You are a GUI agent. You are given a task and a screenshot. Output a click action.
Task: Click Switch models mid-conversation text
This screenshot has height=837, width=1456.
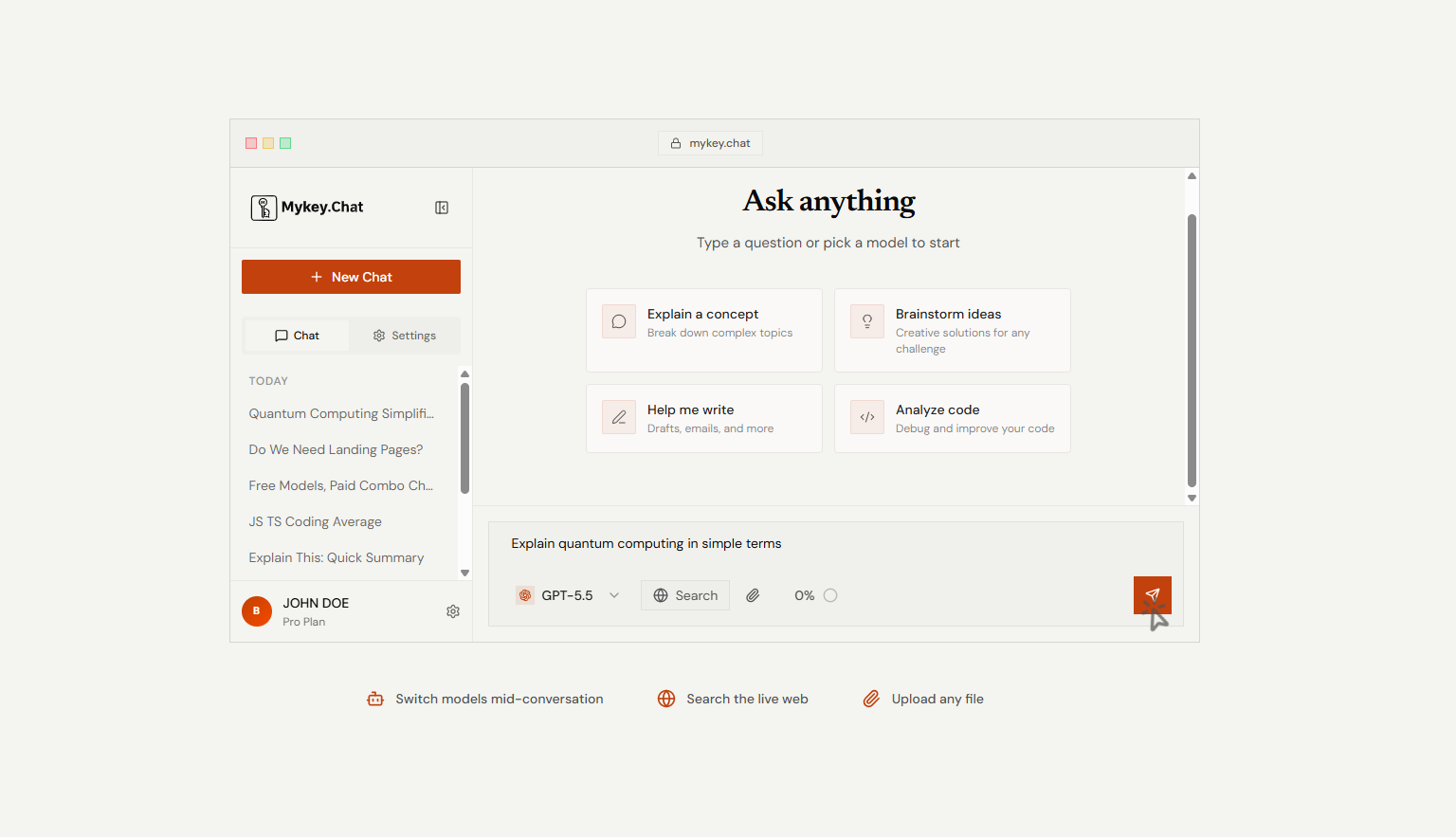500,699
